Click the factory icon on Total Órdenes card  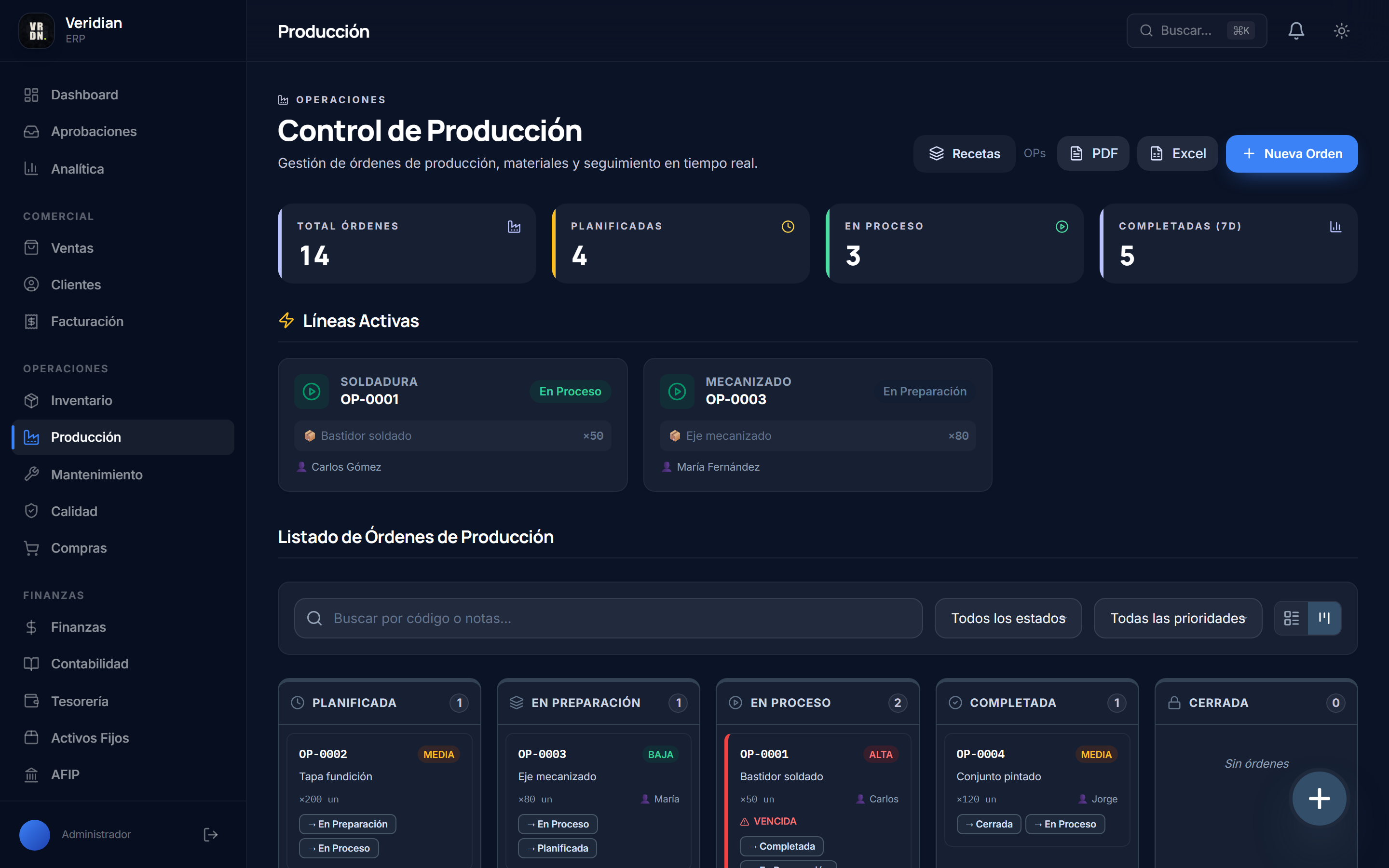pos(514,227)
